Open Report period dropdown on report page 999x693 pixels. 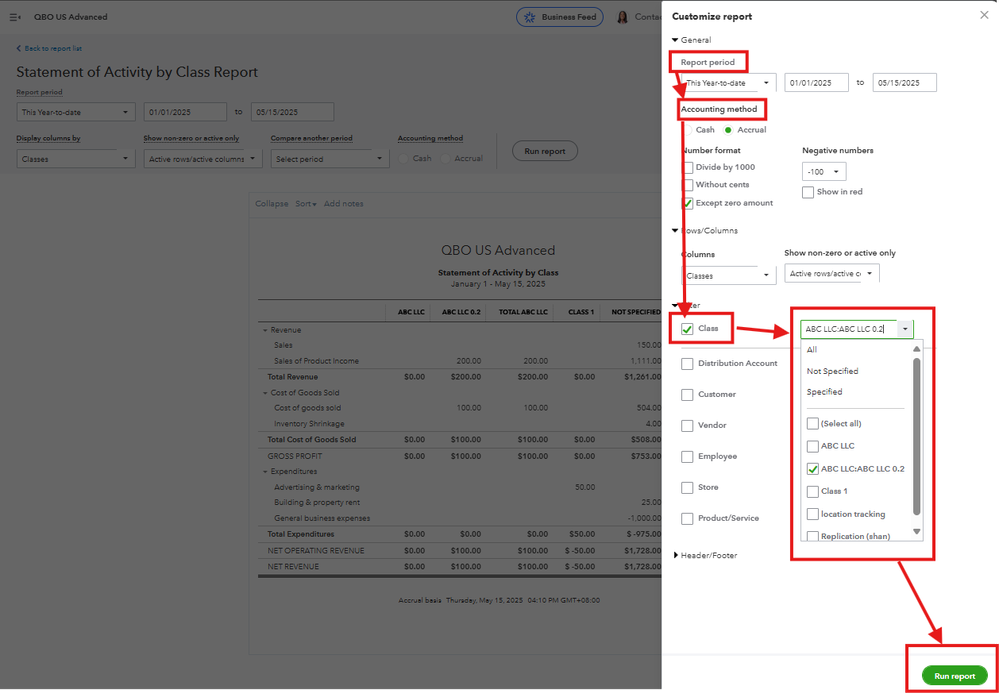click(76, 113)
